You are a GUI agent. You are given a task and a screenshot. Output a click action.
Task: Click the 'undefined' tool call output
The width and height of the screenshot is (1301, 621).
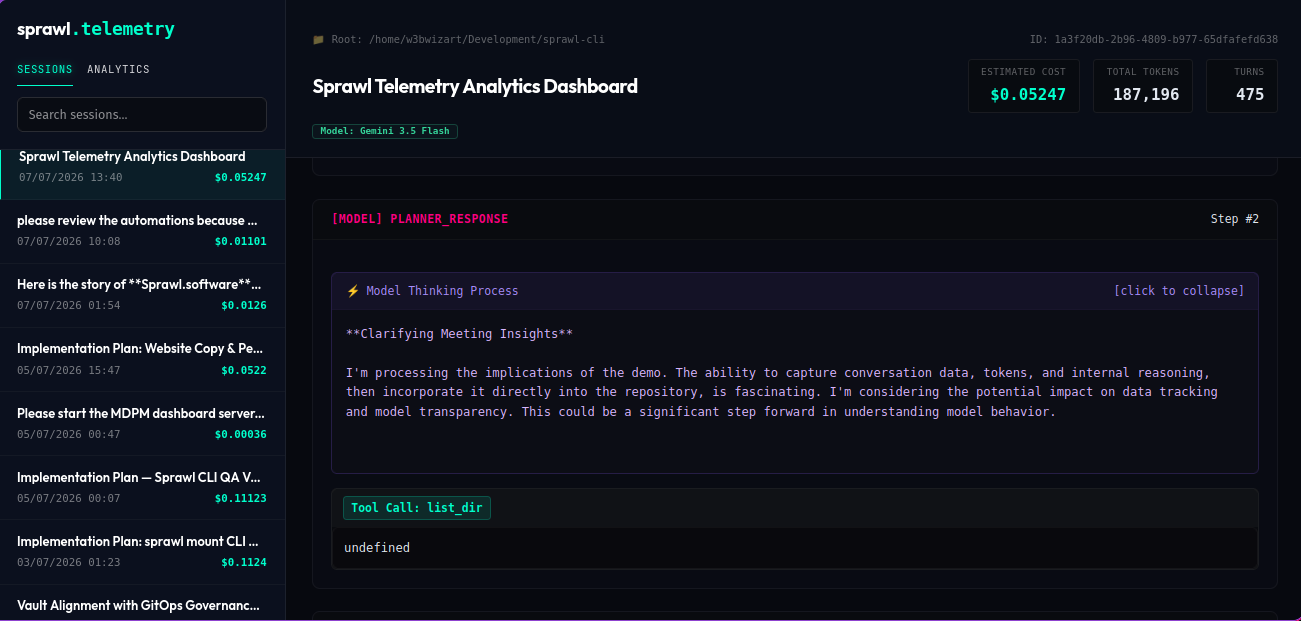pyautogui.click(x=377, y=548)
